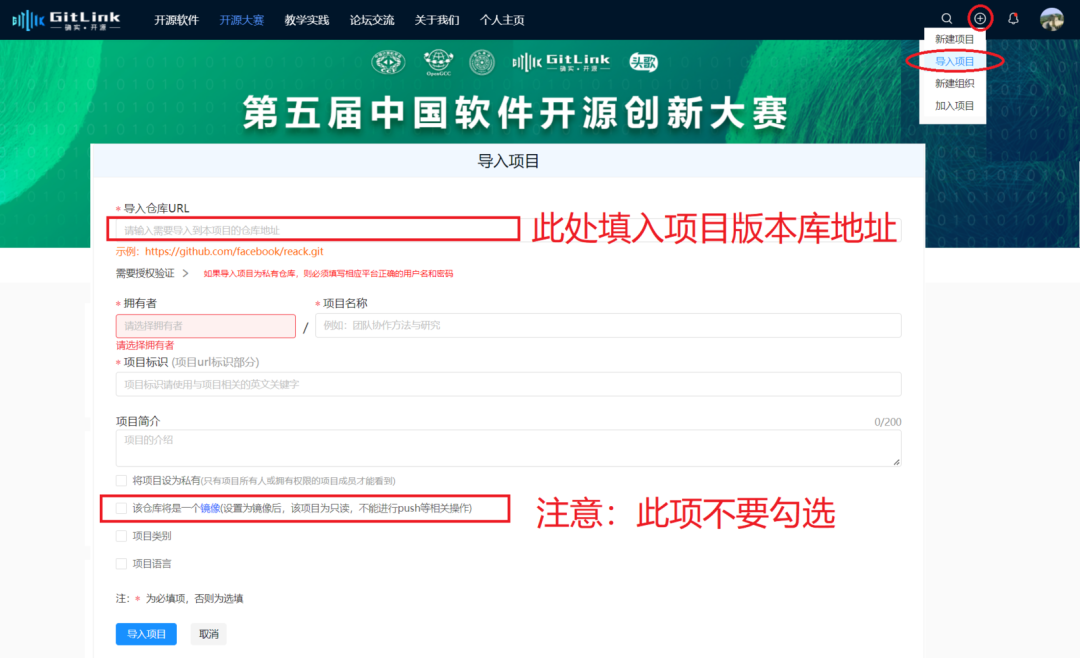Click the notification bell icon
This screenshot has height=658, width=1080.
point(1012,18)
